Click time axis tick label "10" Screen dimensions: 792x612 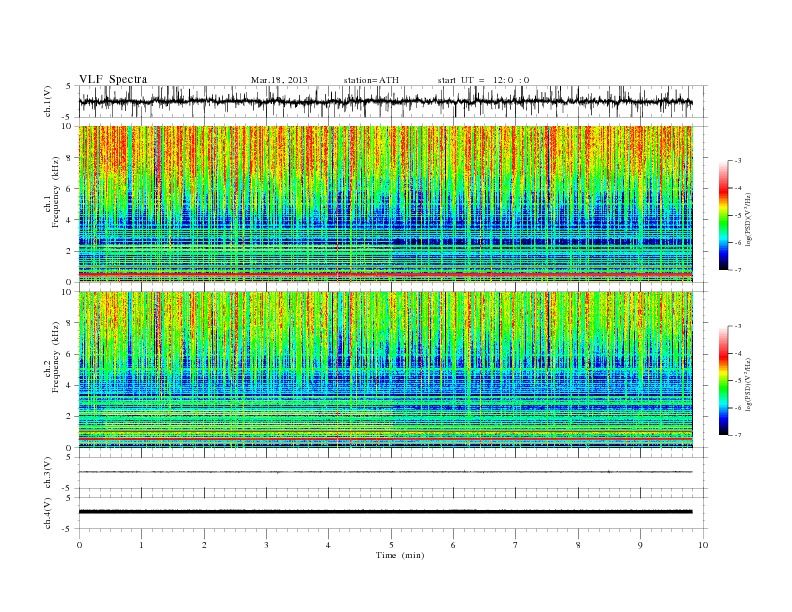[x=703, y=545]
